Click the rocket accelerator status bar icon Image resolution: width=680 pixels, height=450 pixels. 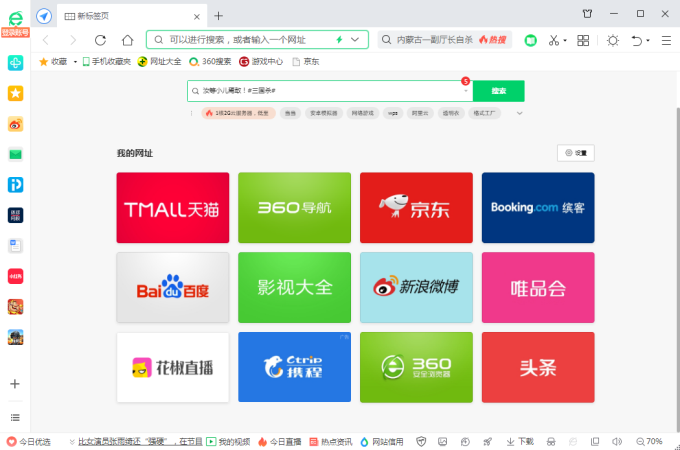[487, 441]
